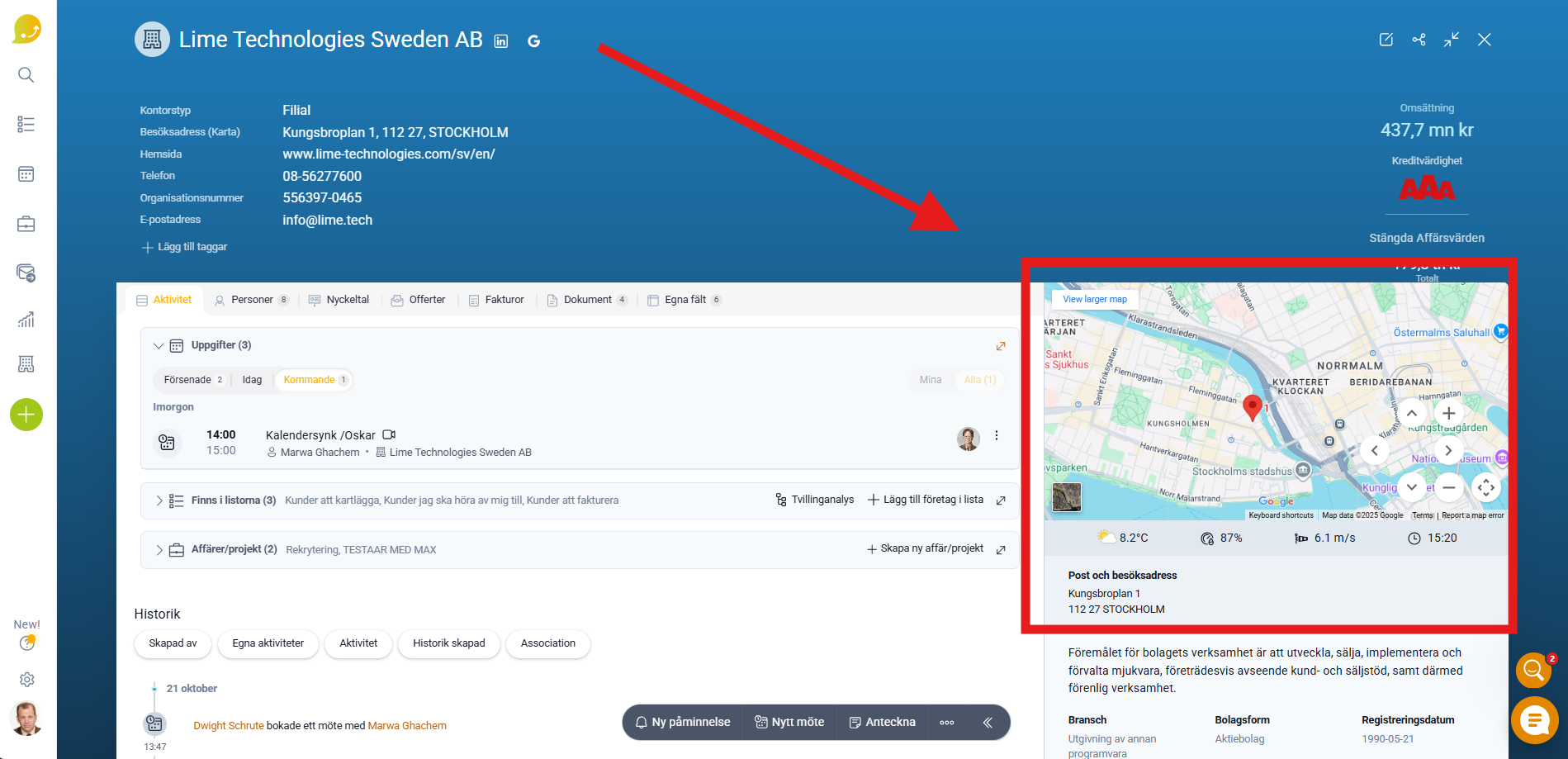Image resolution: width=1568 pixels, height=759 pixels.
Task: Click the Nytt möte button
Action: click(789, 723)
